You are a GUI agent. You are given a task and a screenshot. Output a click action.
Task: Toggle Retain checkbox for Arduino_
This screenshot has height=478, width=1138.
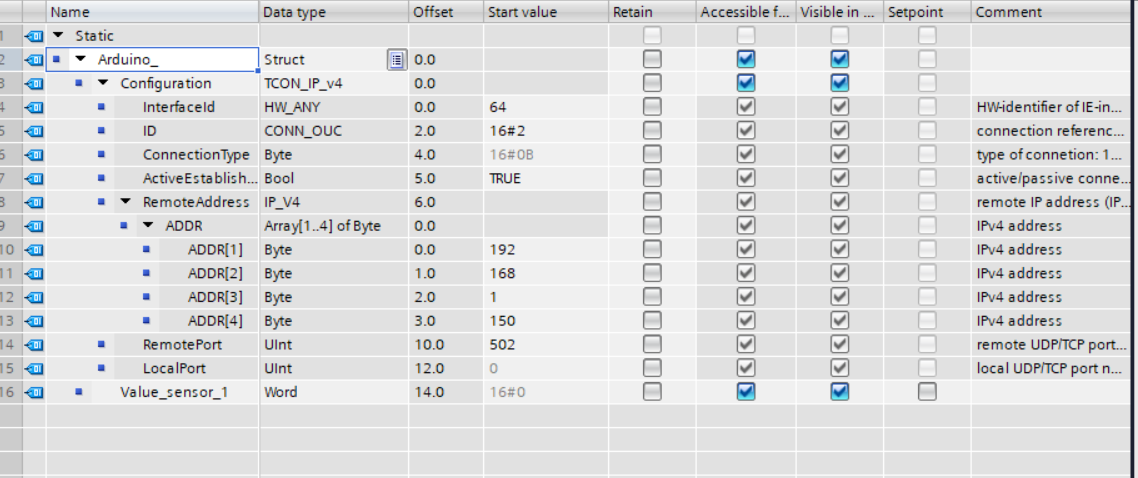pyautogui.click(x=652, y=59)
